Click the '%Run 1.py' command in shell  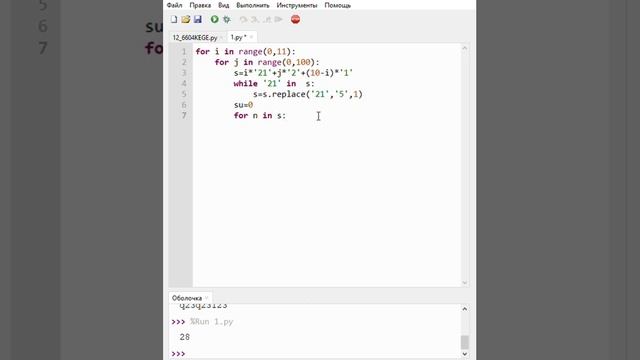[x=211, y=322]
